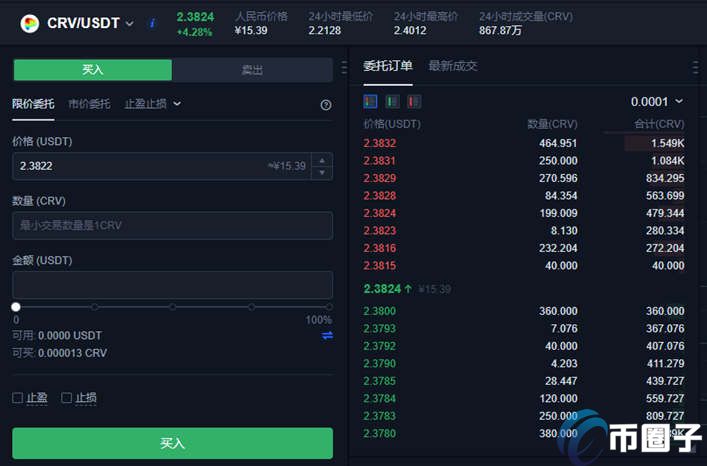Viewport: 707px width, 466px height.
Task: Select the 市价委托 market order tab
Action: [89, 104]
